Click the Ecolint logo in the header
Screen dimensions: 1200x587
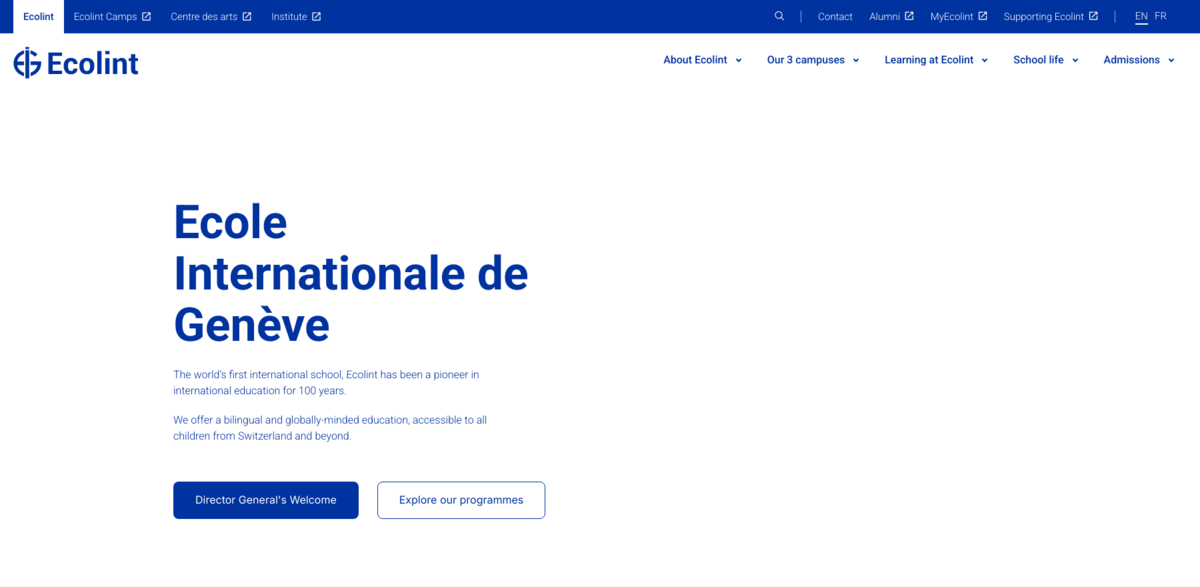click(75, 62)
